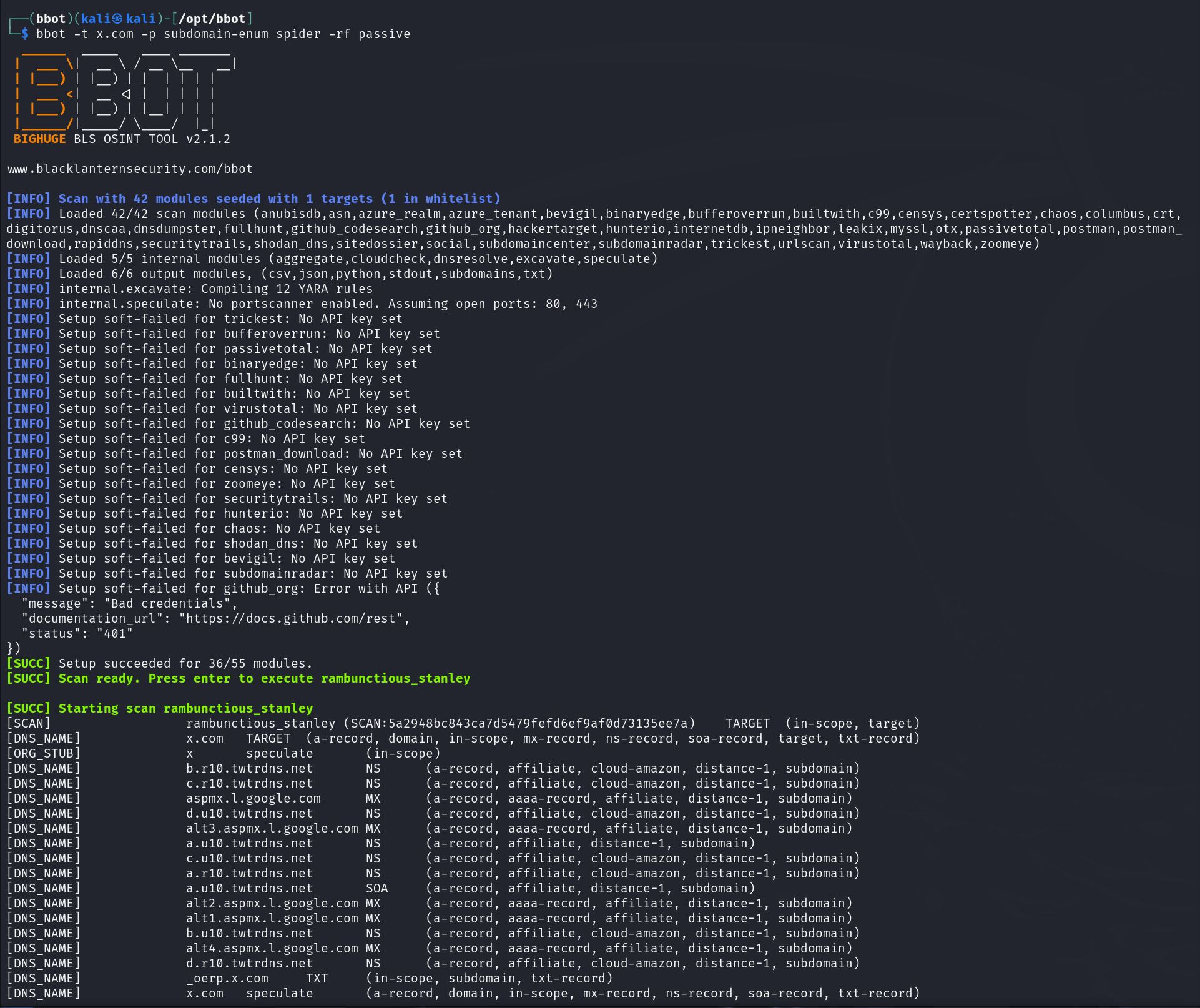Click soft-failed for chaos line
This screenshot has height=1008, width=1200.
click(193, 528)
